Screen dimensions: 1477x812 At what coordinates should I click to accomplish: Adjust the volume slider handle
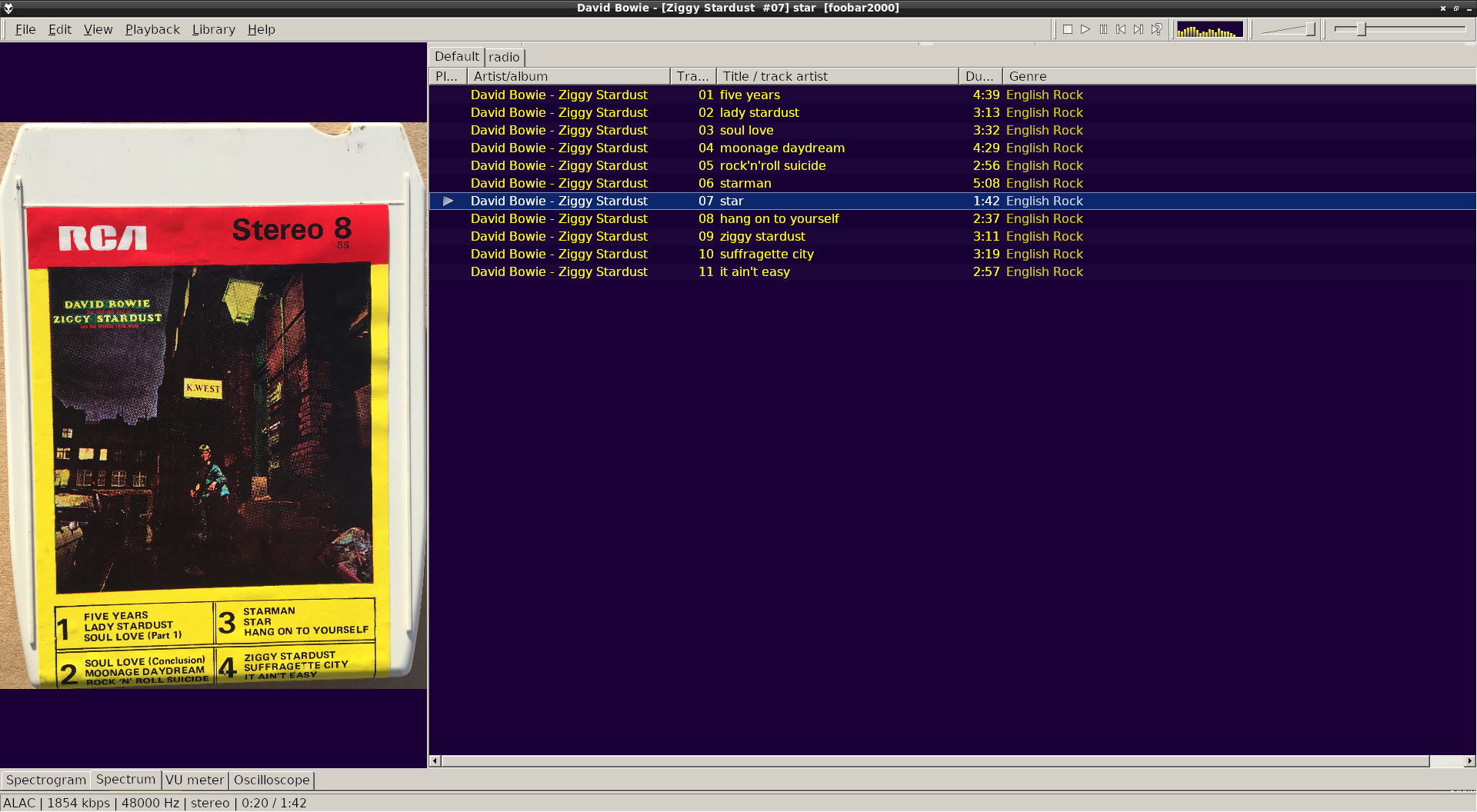1310,29
